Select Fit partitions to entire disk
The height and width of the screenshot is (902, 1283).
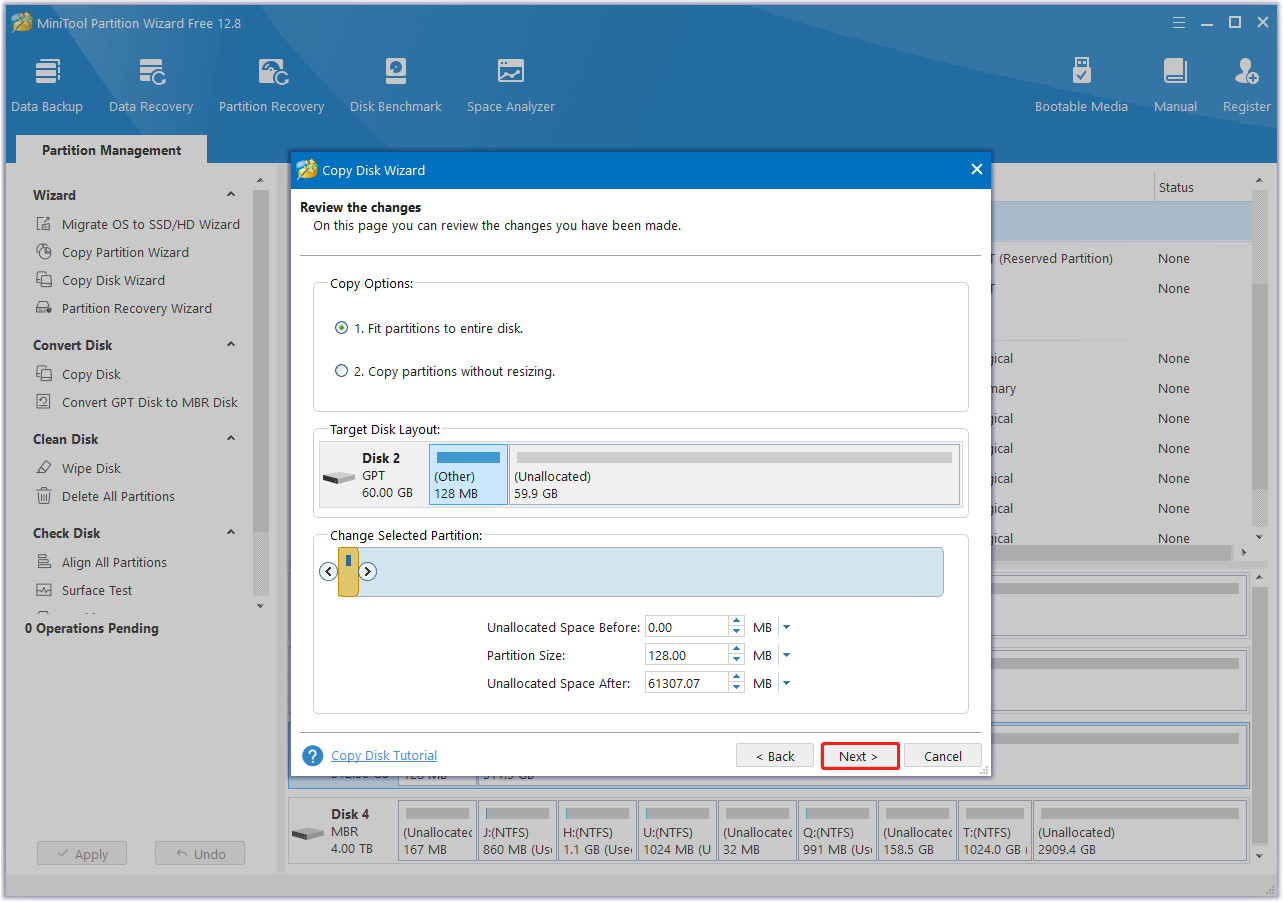[342, 328]
